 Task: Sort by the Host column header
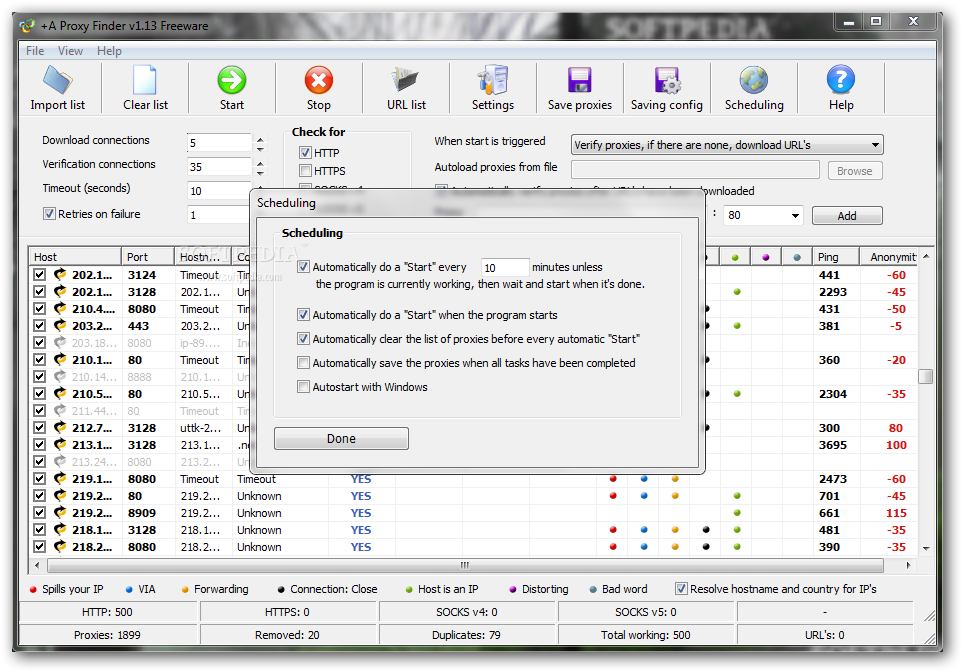[x=75, y=257]
